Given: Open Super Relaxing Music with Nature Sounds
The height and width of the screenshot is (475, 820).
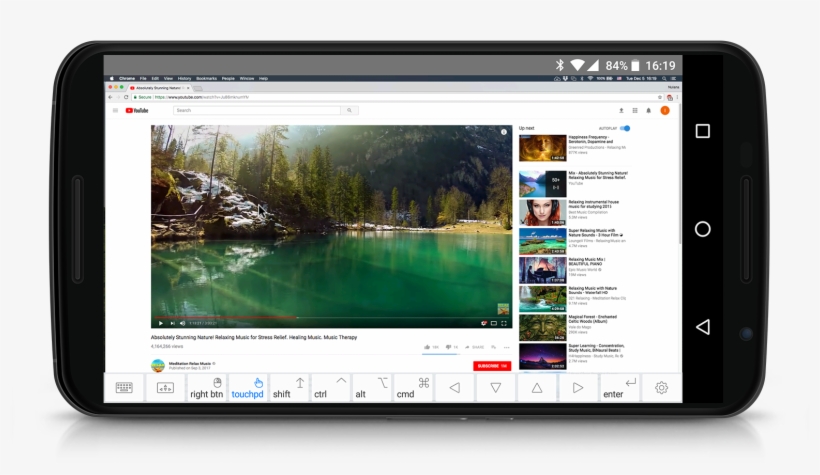Looking at the screenshot, I should [542, 241].
